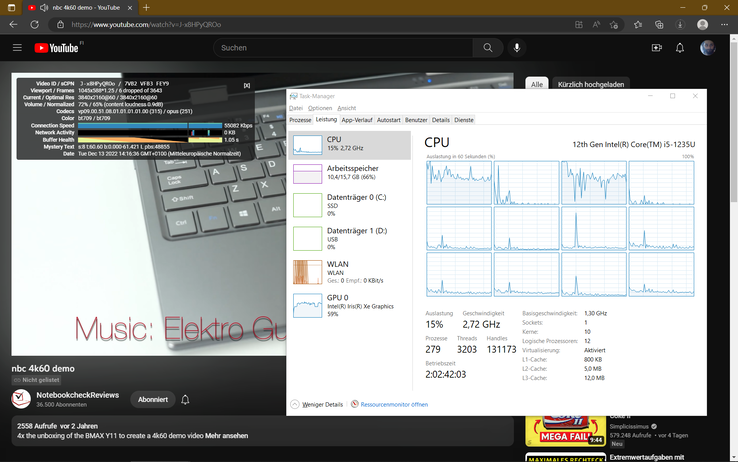The image size is (738, 462).
Task: Open browser tab actions menu icon
Action: coord(12,8)
